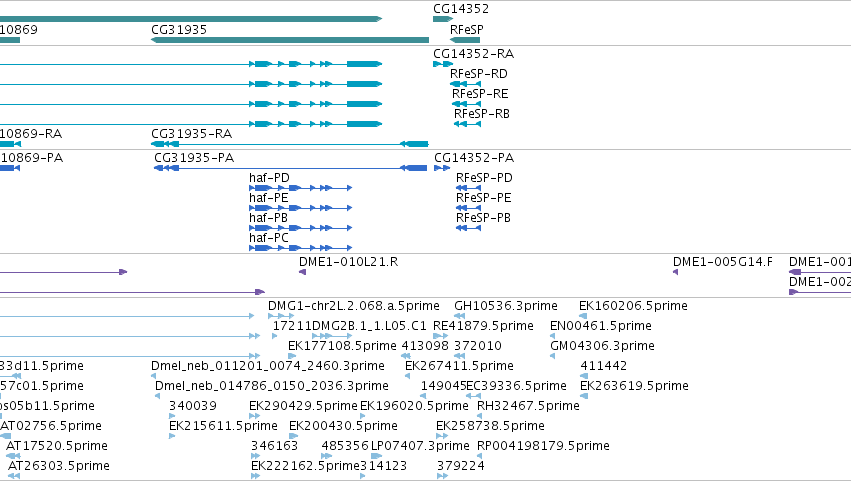Select the CG31935-RA transcript glyph line
This screenshot has height=481, width=851.
click(290, 144)
